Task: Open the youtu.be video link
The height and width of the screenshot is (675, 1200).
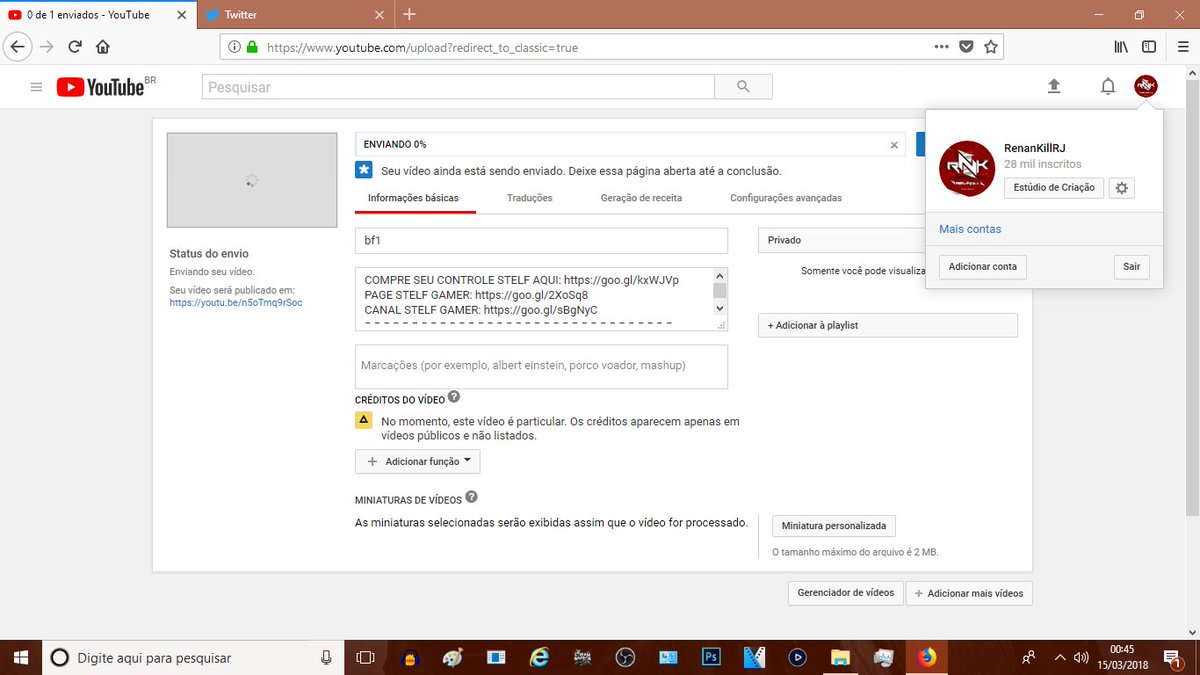Action: coord(236,302)
